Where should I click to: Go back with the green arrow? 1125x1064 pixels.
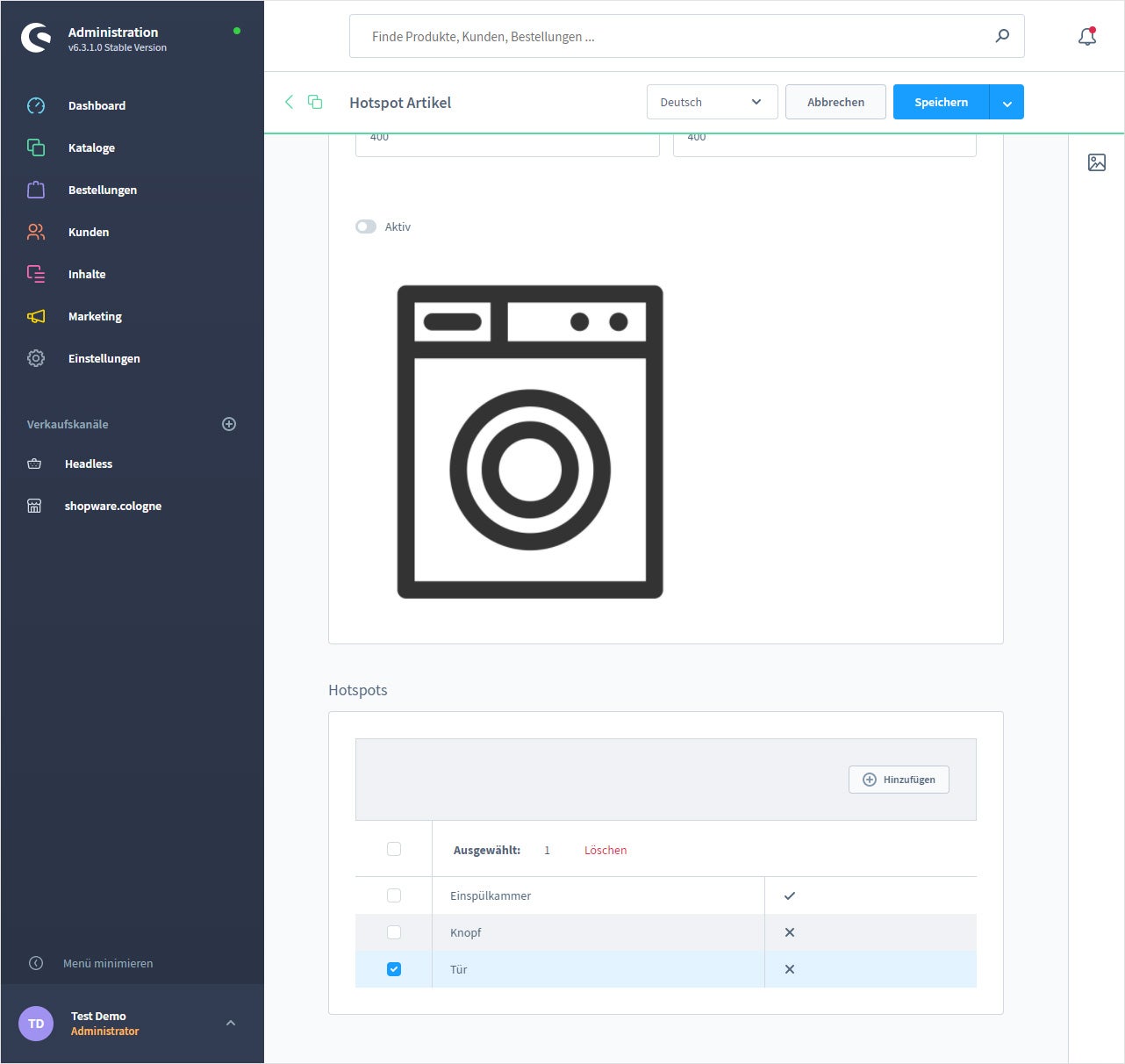click(x=289, y=102)
